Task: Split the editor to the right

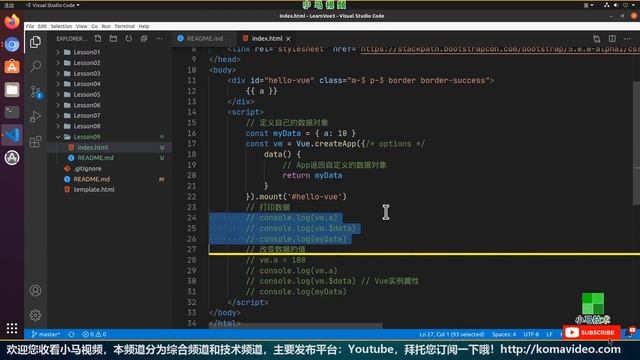Action: coord(612,39)
